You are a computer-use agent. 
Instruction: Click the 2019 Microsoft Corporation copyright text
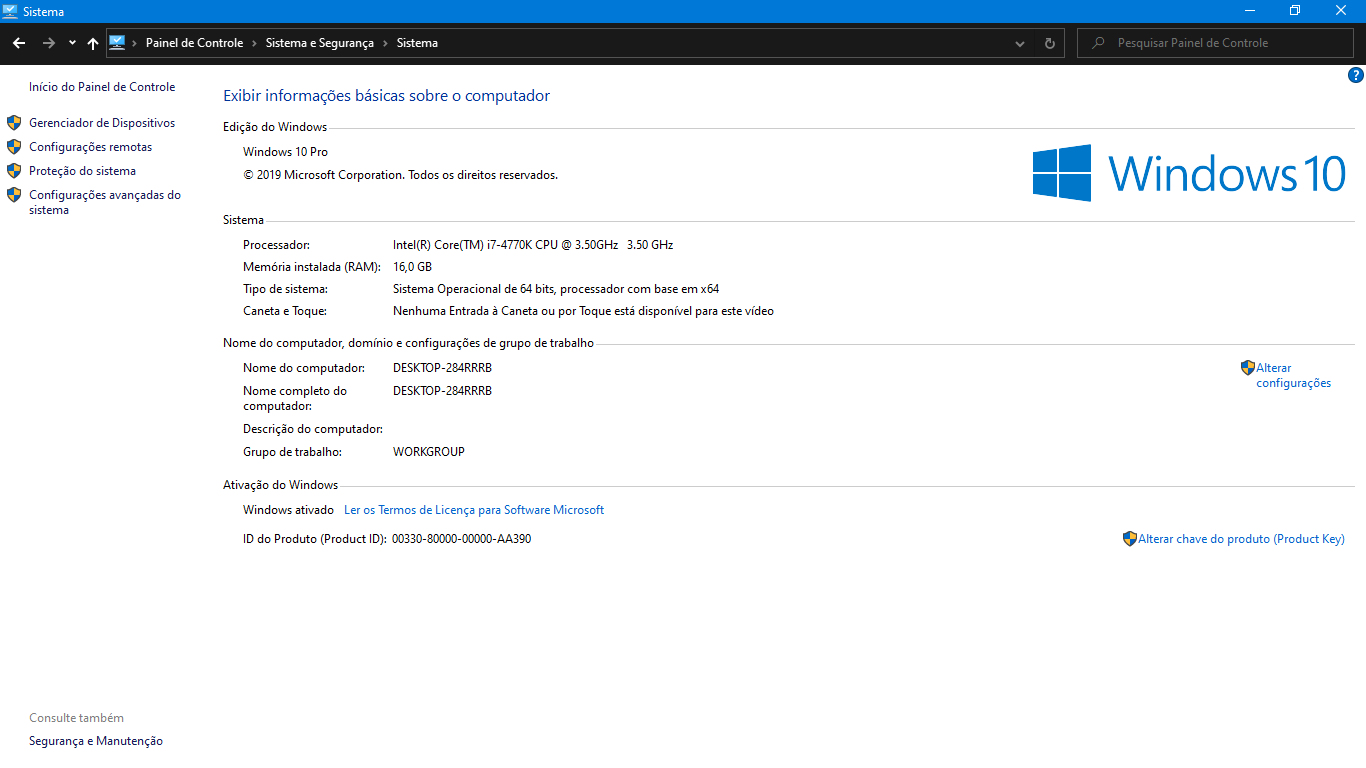pyautogui.click(x=400, y=175)
